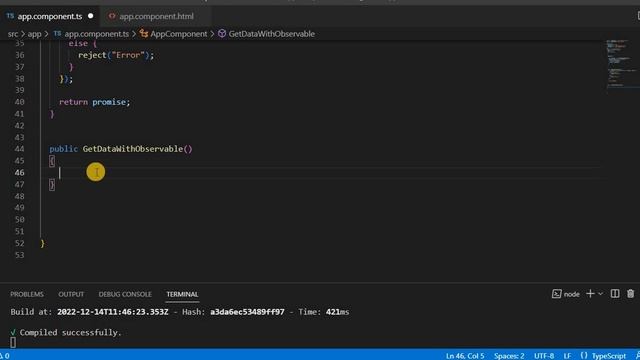Click the GetDataWithObservable method name on line 44

tap(133, 149)
